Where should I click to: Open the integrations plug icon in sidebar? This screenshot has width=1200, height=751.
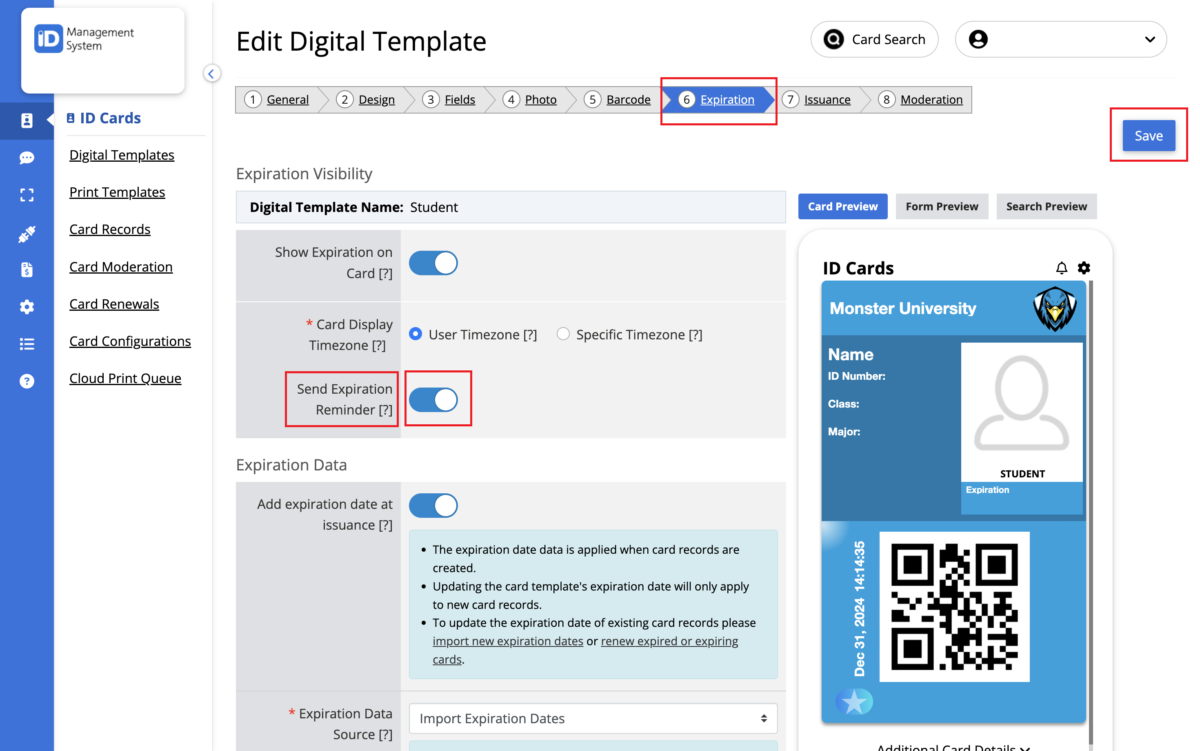[x=27, y=233]
